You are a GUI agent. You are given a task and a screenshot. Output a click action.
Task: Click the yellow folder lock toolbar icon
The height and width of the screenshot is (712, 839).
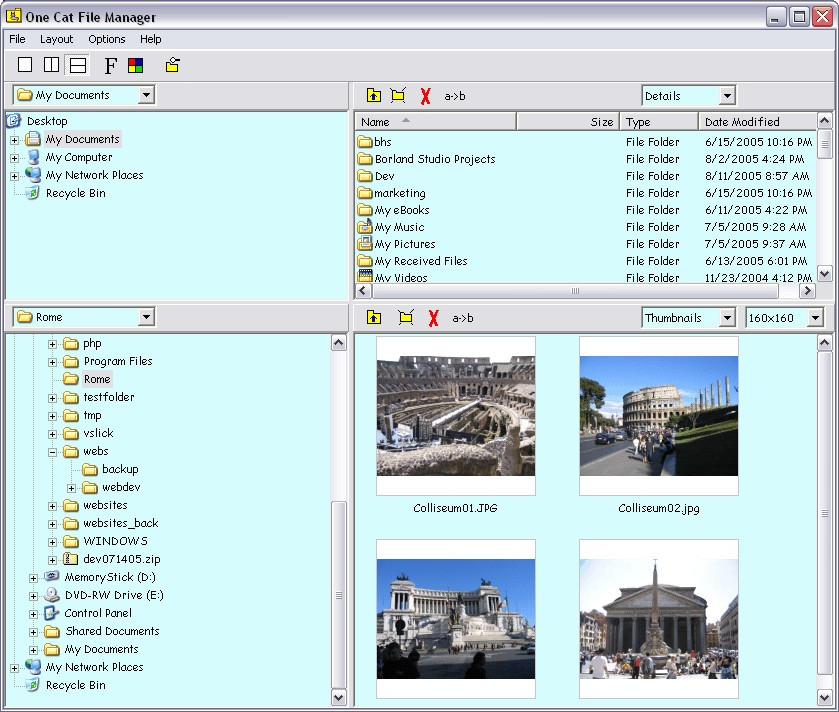coord(172,65)
